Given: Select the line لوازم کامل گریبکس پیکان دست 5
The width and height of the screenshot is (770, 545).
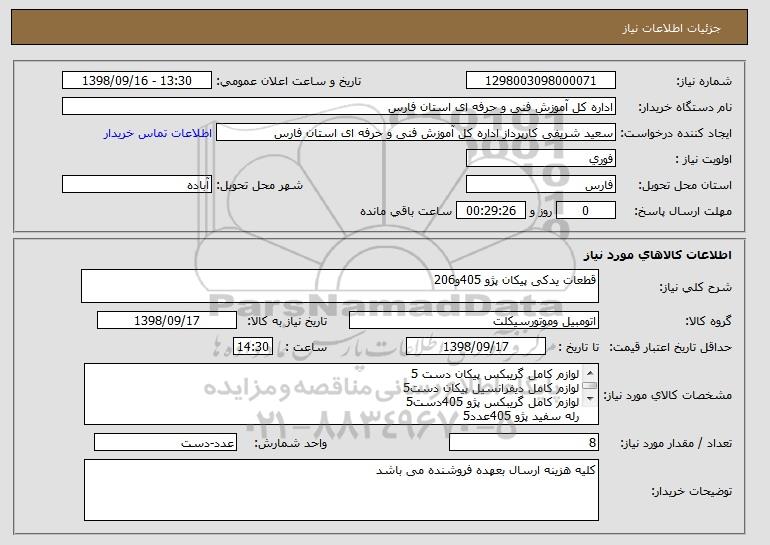Looking at the screenshot, I should click(495, 375).
